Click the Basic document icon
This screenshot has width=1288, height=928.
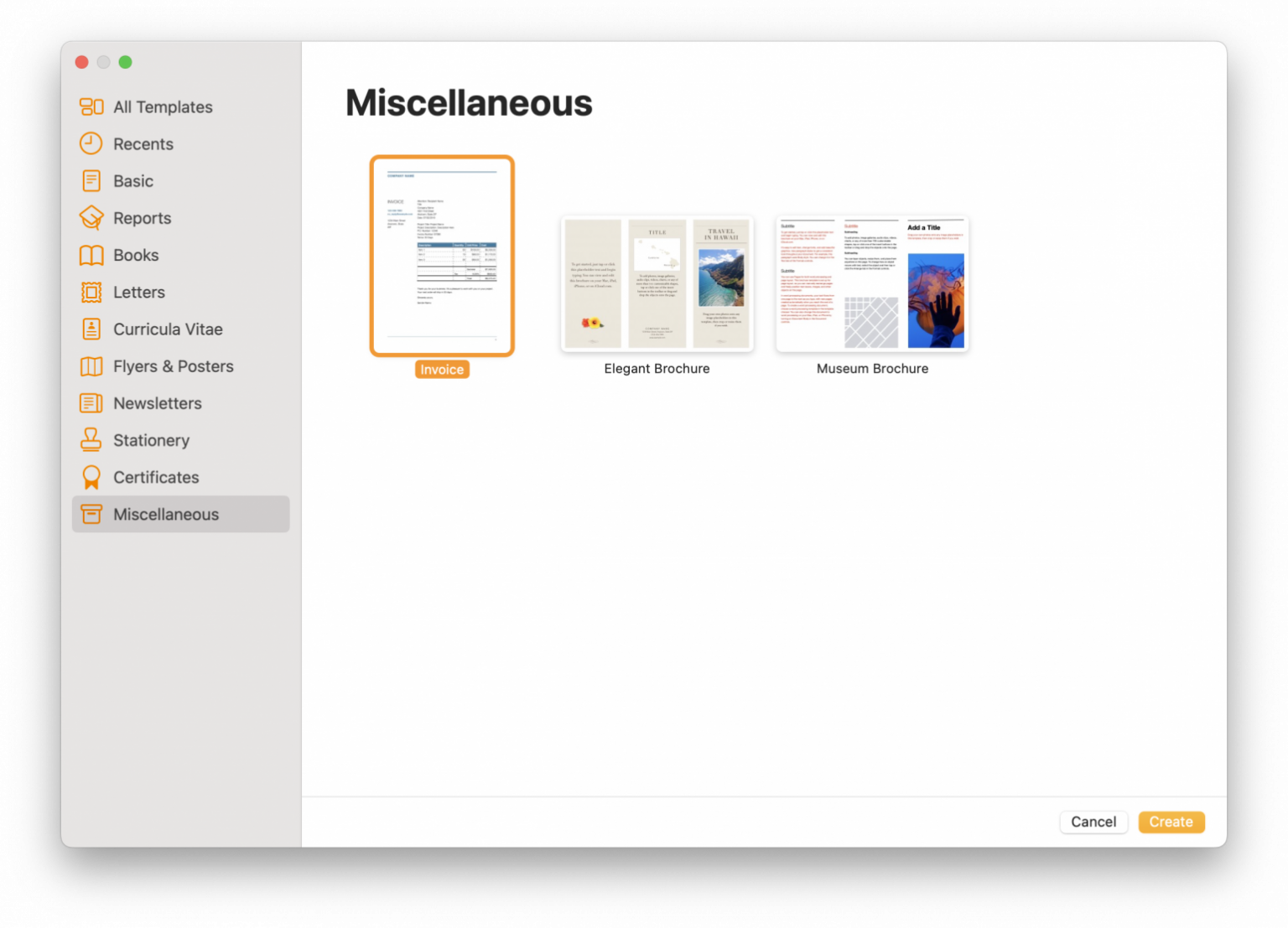pyautogui.click(x=91, y=180)
